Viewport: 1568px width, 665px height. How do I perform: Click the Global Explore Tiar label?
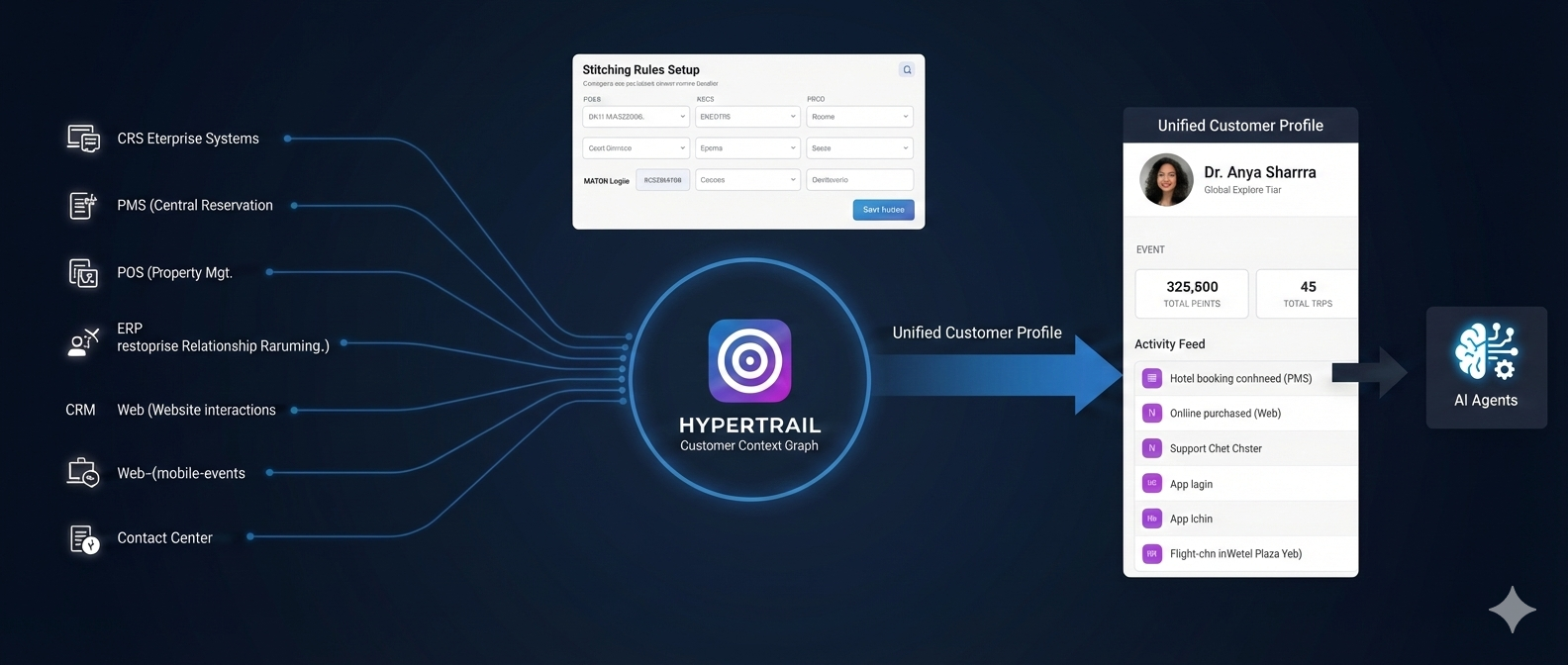pyautogui.click(x=1242, y=190)
